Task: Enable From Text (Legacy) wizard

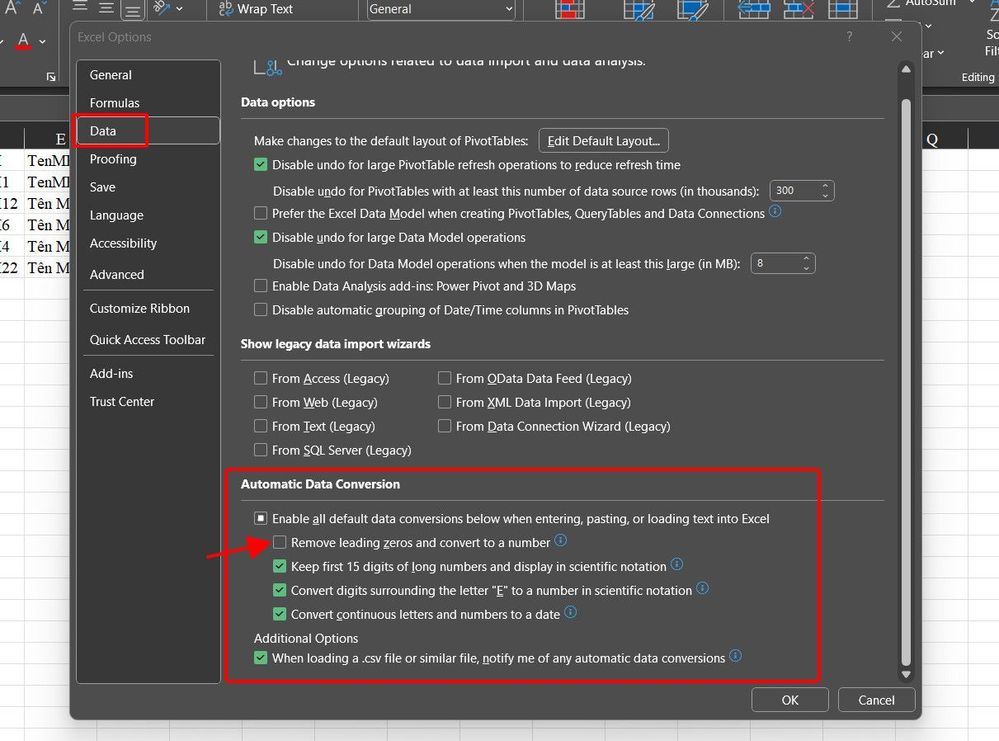Action: click(261, 426)
